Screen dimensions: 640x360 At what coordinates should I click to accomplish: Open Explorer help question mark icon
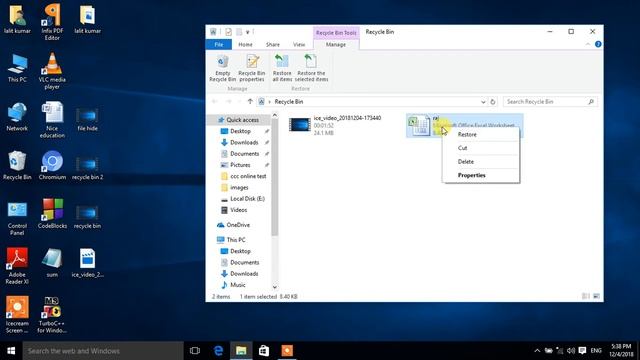(x=598, y=44)
